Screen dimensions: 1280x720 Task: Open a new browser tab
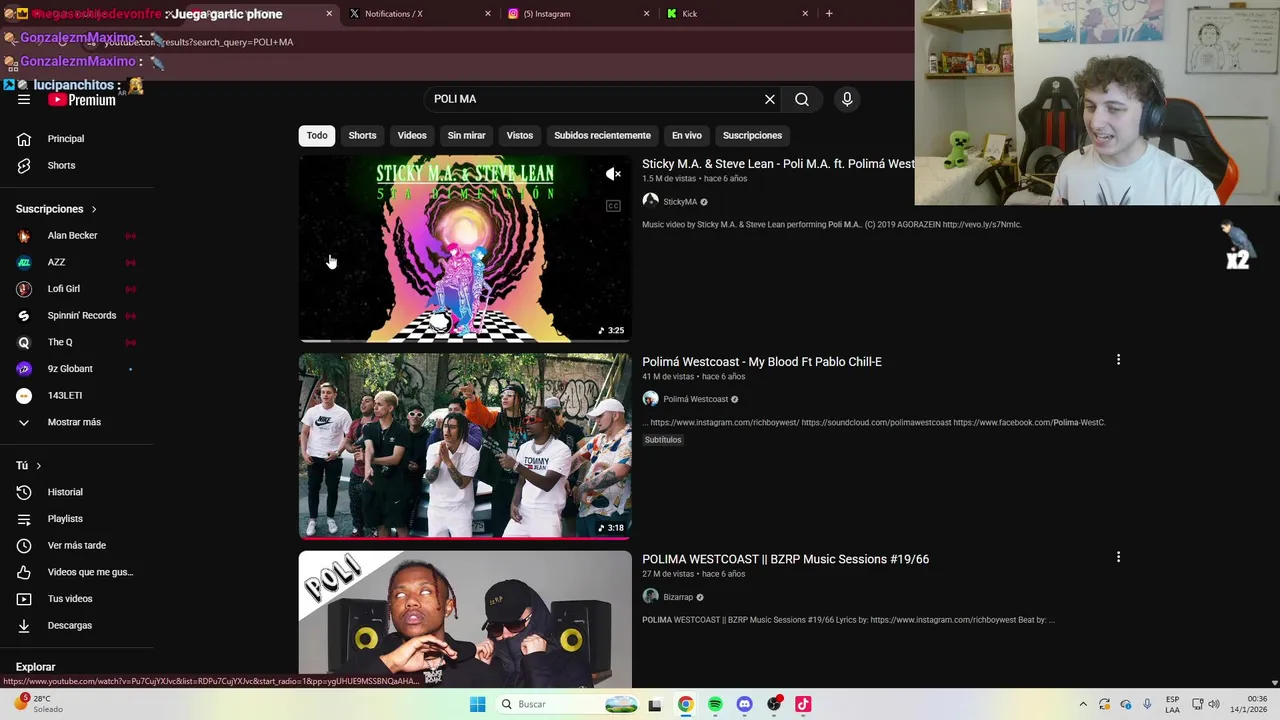pyautogui.click(x=829, y=14)
